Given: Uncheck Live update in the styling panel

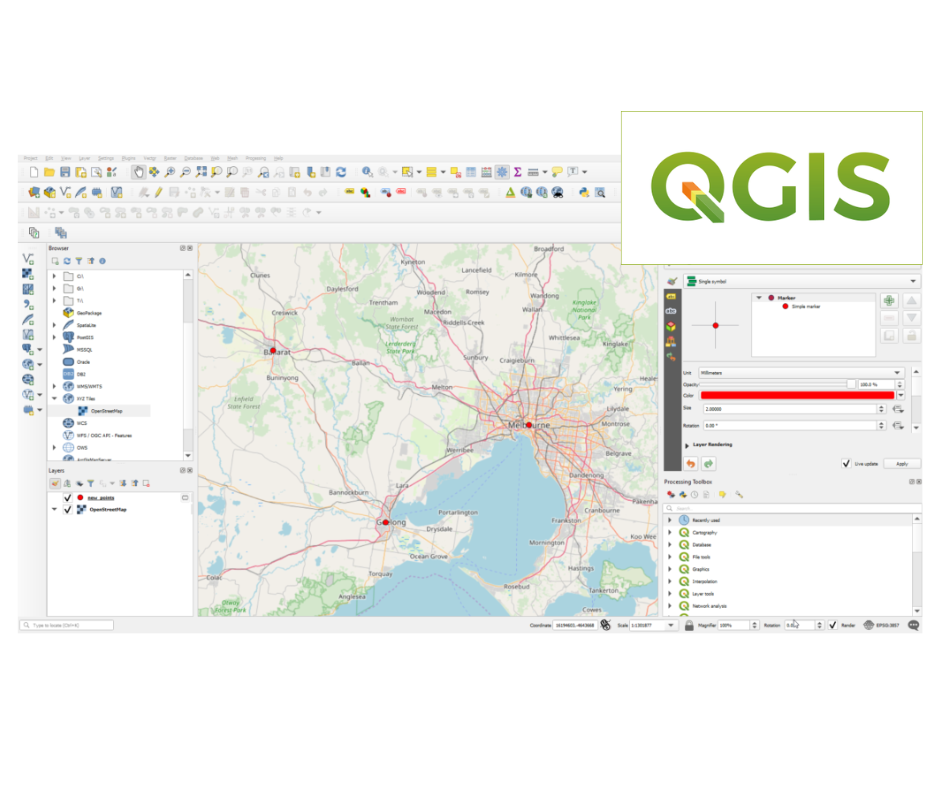Looking at the screenshot, I should pos(847,462).
